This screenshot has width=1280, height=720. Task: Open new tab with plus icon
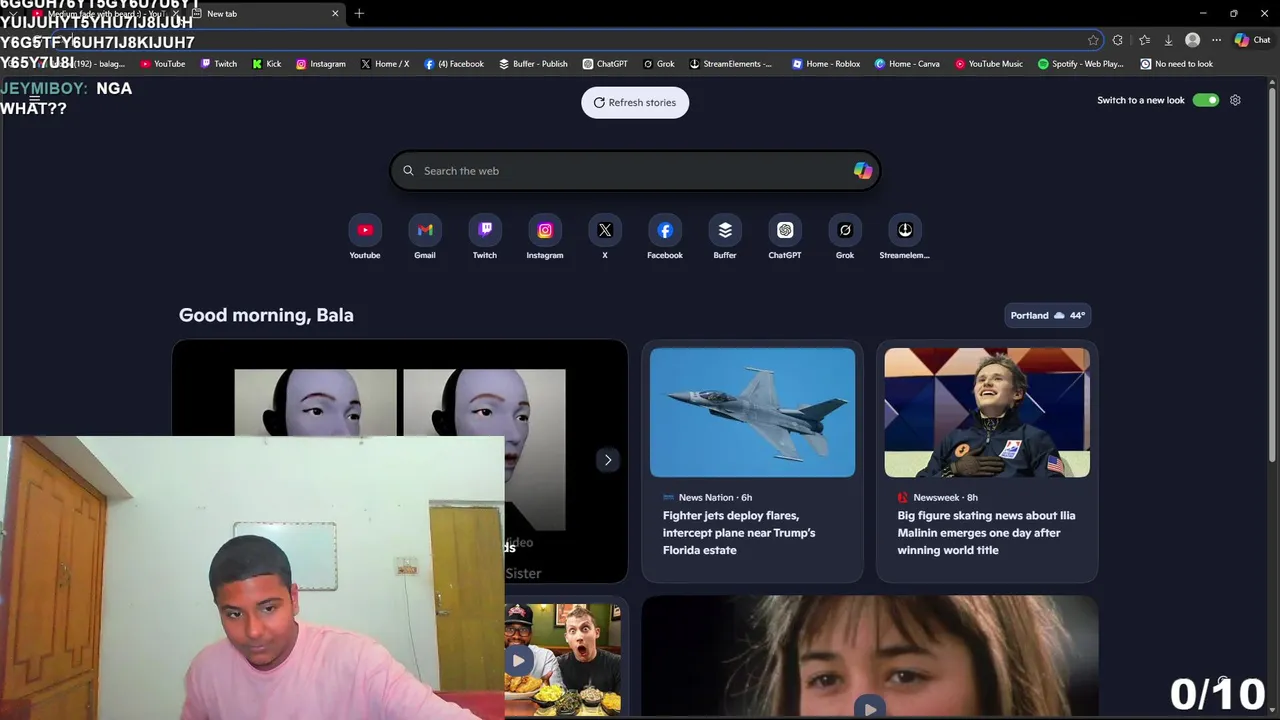359,14
